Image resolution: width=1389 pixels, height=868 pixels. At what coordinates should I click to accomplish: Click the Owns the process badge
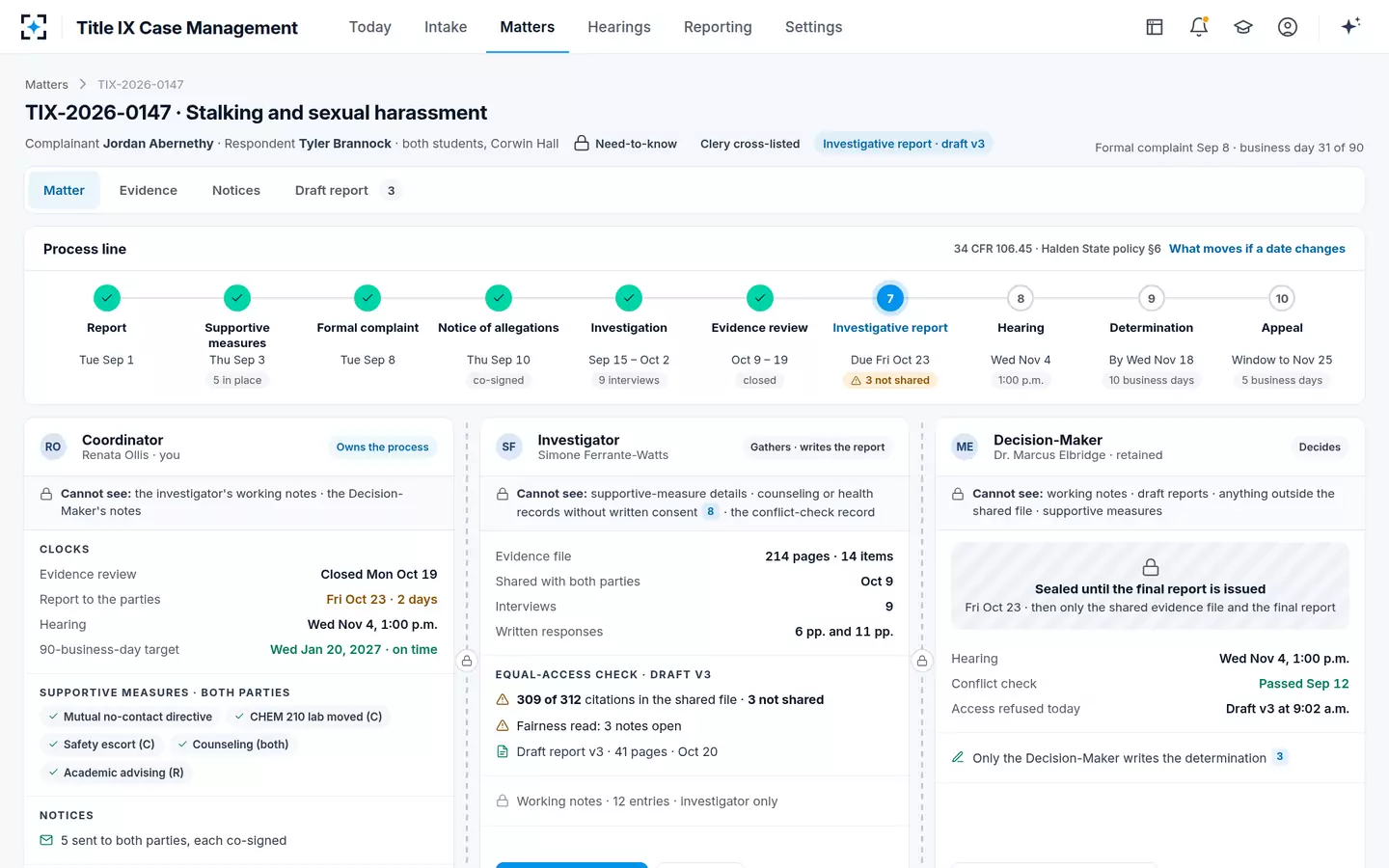click(382, 448)
